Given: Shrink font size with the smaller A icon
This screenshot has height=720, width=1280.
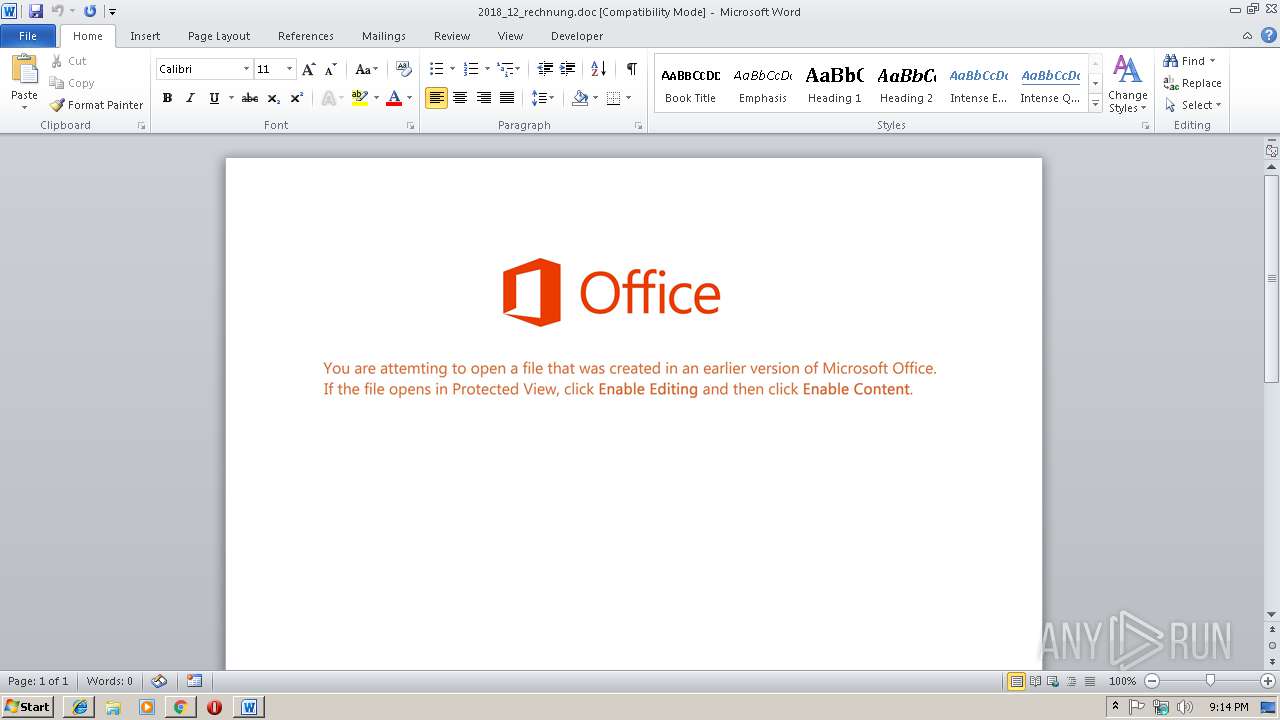Looking at the screenshot, I should click(330, 69).
